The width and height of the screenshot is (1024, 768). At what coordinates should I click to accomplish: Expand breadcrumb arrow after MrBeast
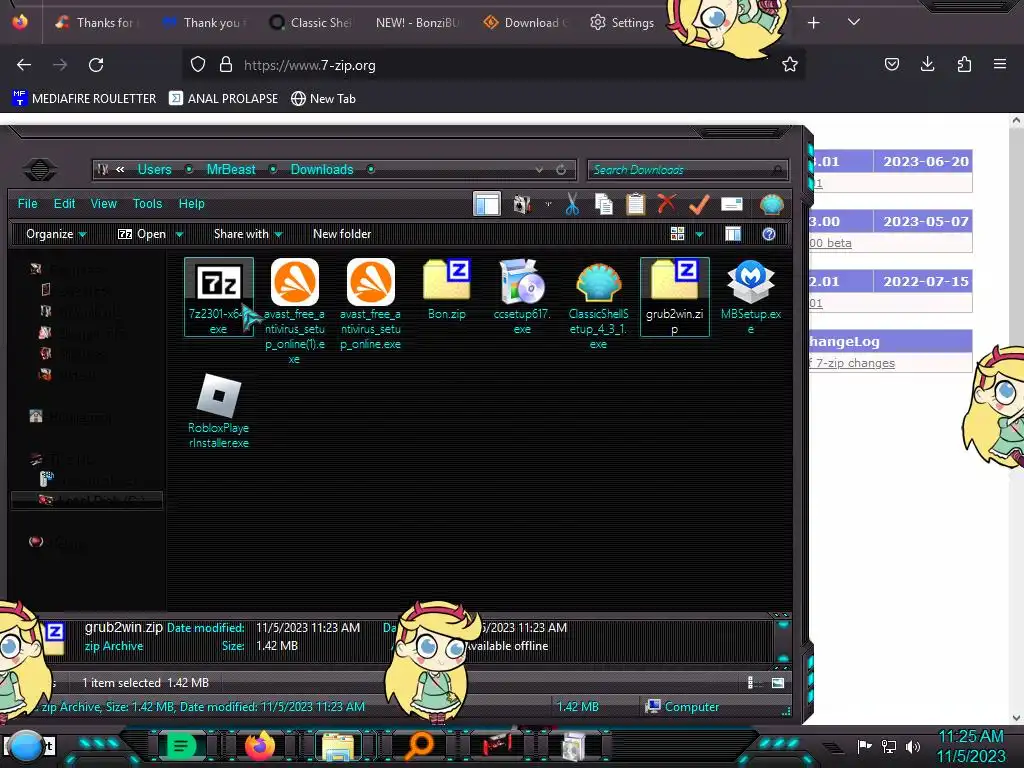click(x=273, y=169)
